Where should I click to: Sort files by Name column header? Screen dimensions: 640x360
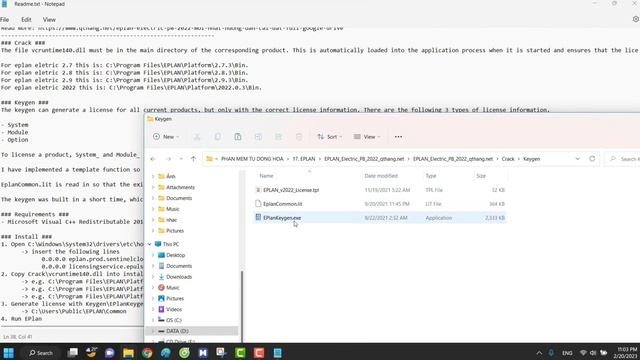(267, 176)
